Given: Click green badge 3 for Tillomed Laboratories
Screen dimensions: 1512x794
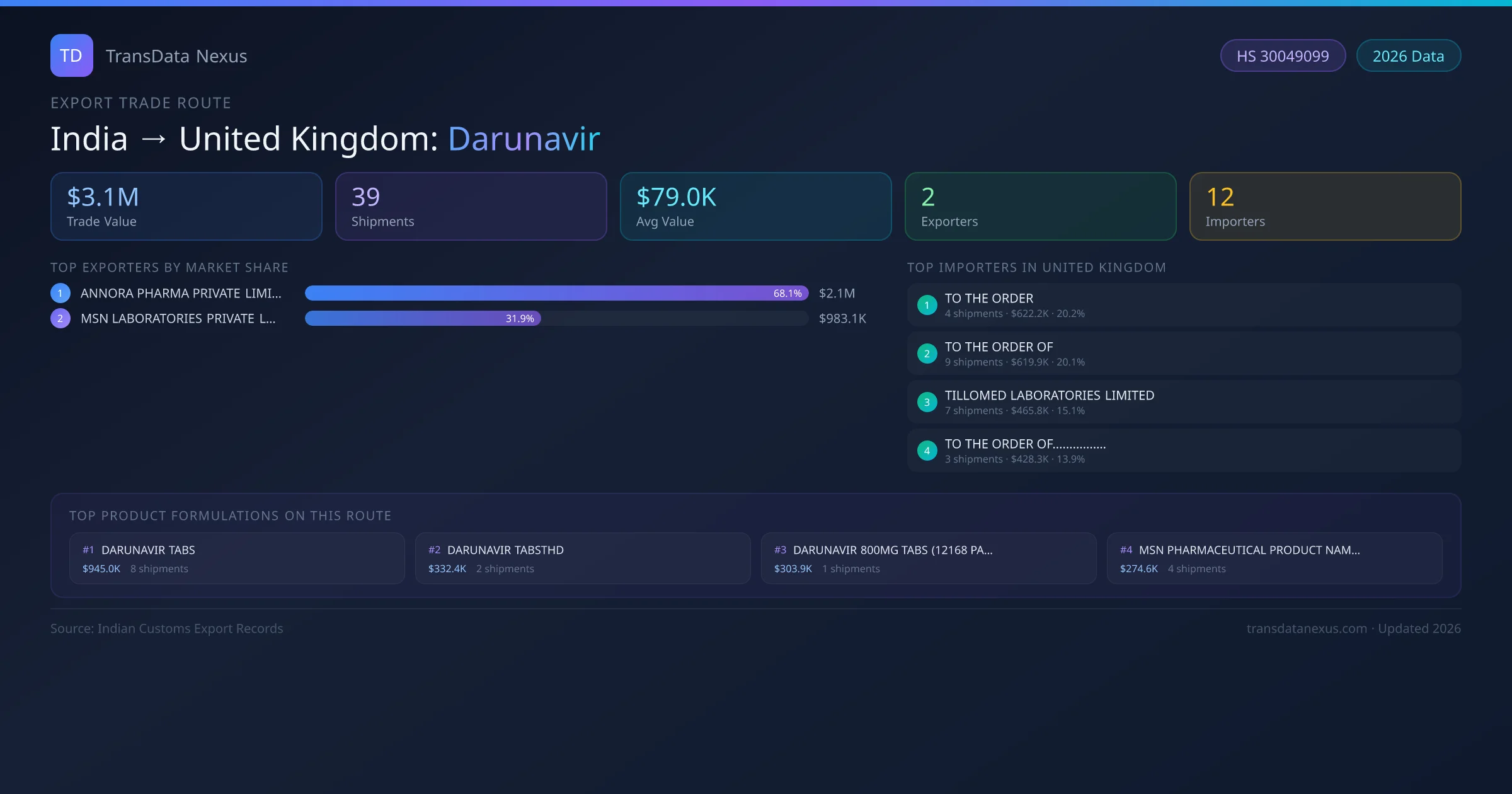Looking at the screenshot, I should 927,402.
